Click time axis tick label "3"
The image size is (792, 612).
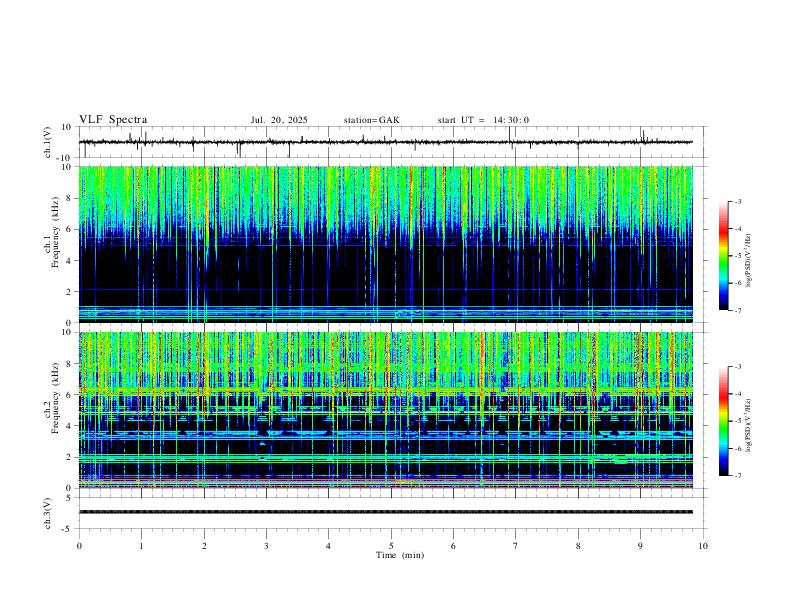[266, 546]
